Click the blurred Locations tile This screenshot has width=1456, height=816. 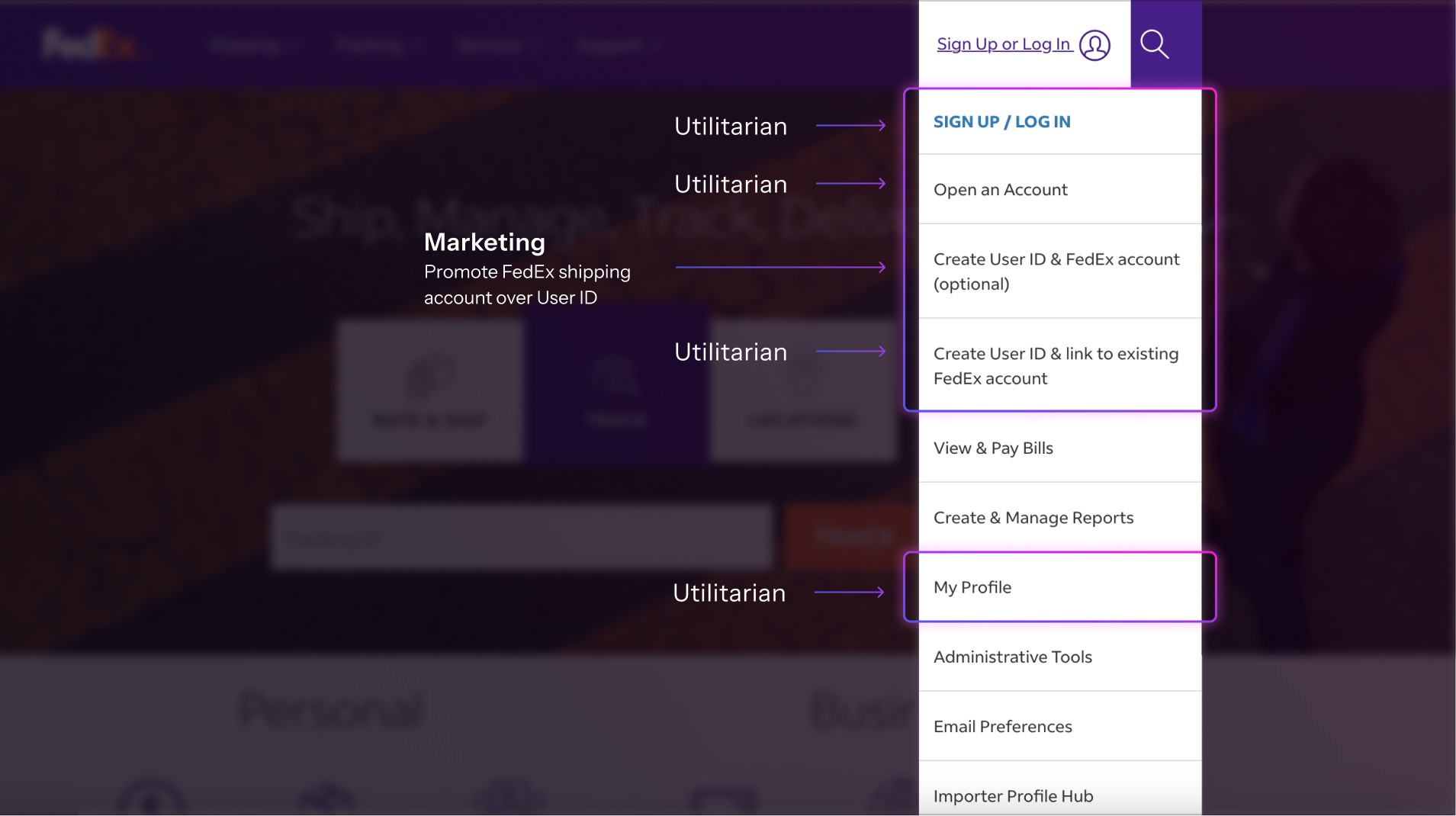pyautogui.click(x=803, y=390)
